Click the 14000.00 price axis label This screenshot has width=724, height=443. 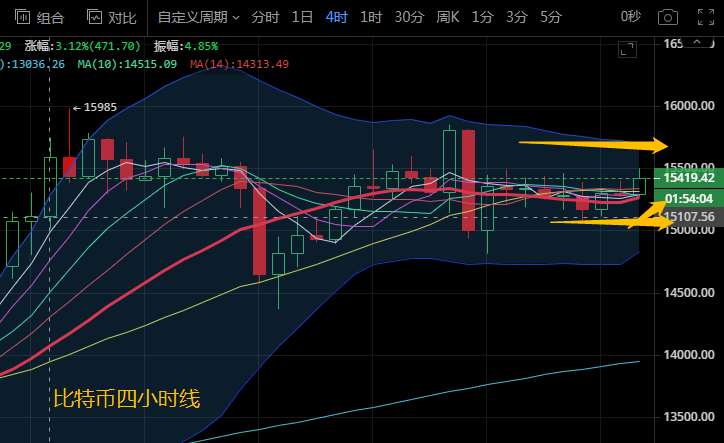tap(689, 355)
